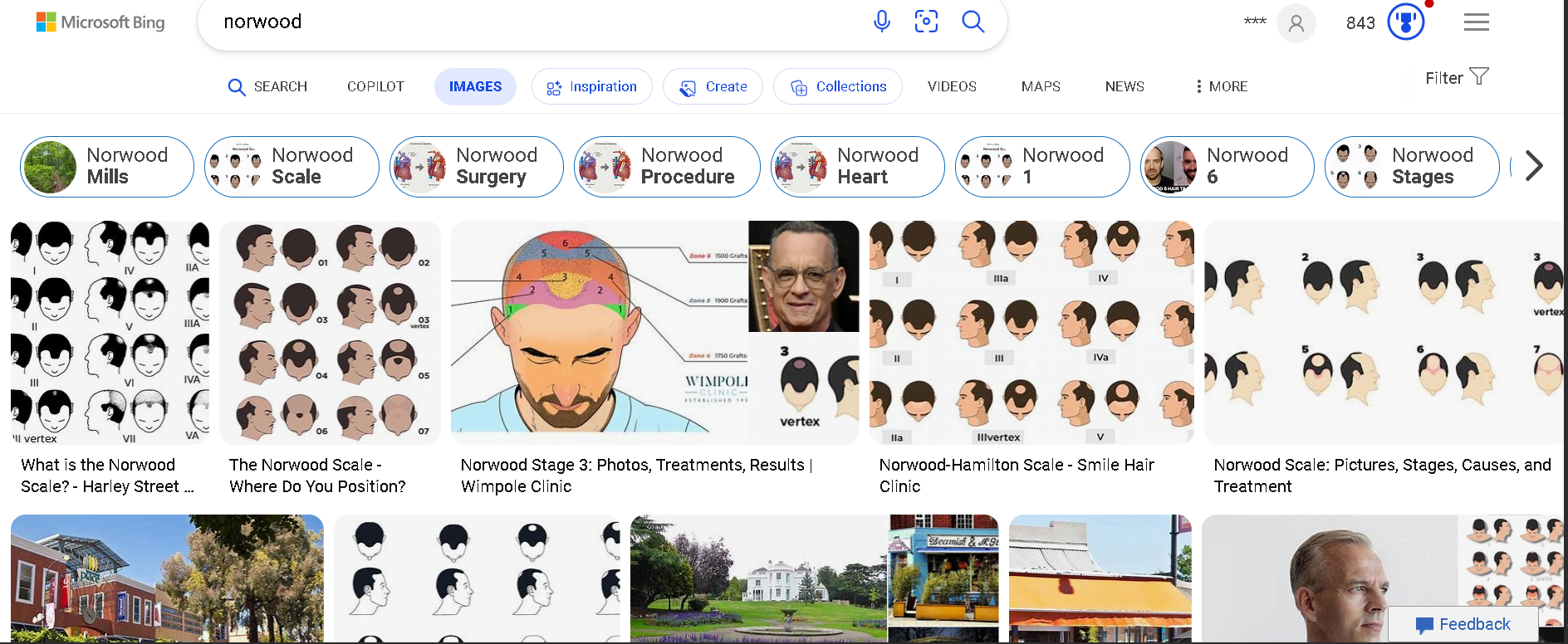Click the Microsoft Bing logo
Viewport: 1568px width, 644px height.
click(100, 22)
